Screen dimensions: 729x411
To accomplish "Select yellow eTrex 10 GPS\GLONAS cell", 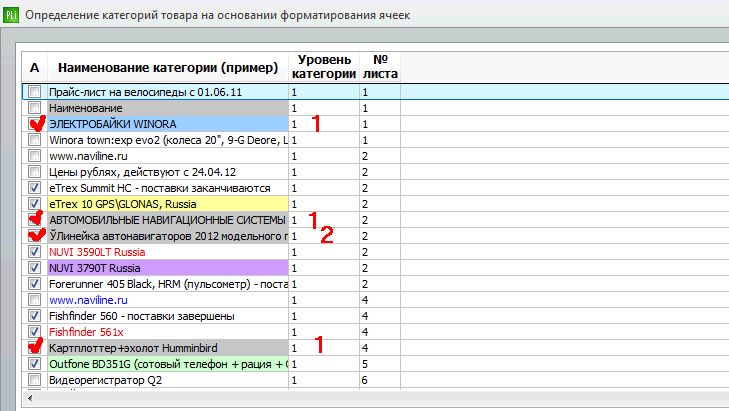I will click(x=168, y=204).
